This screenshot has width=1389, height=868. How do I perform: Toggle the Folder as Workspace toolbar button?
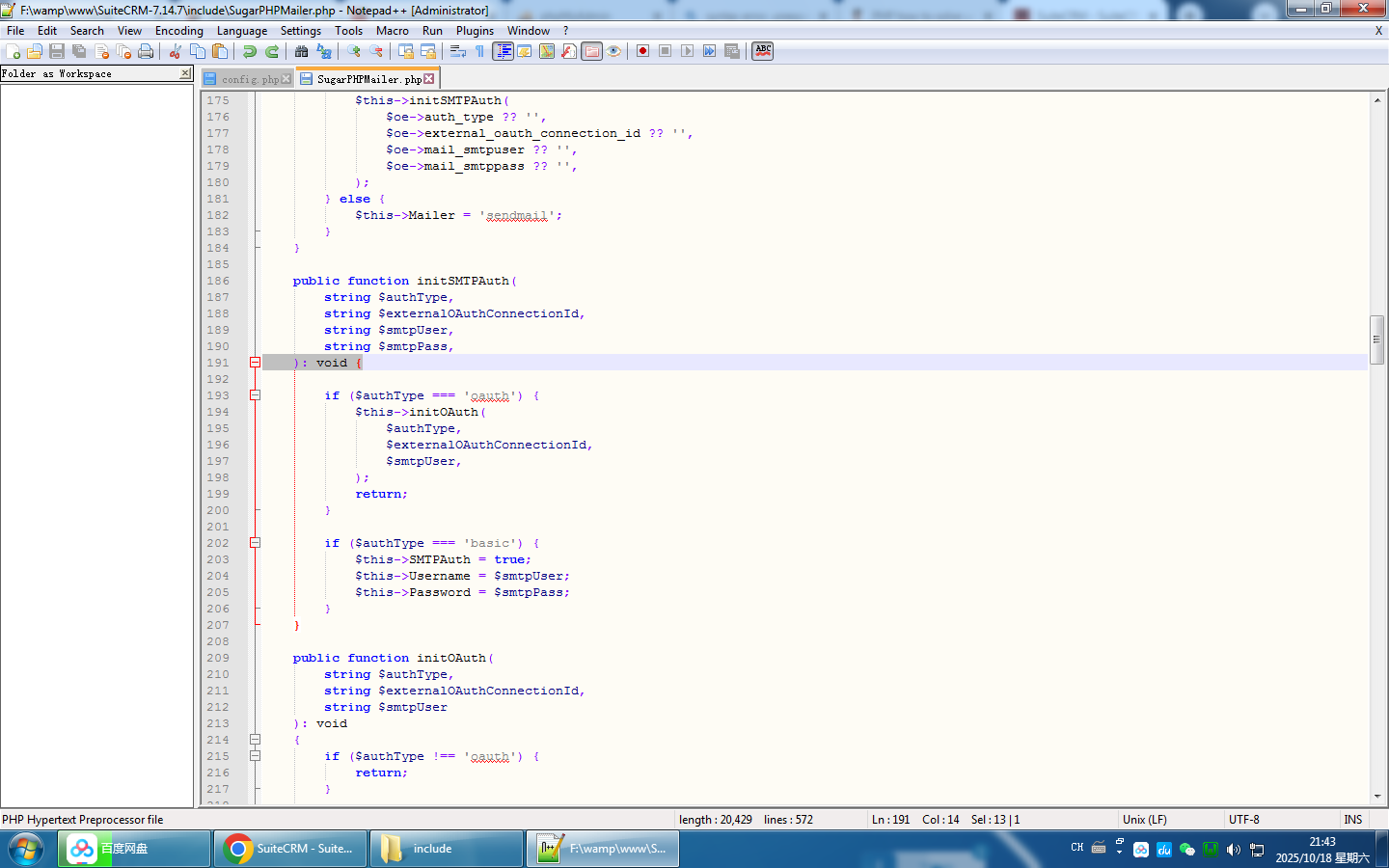click(x=591, y=51)
